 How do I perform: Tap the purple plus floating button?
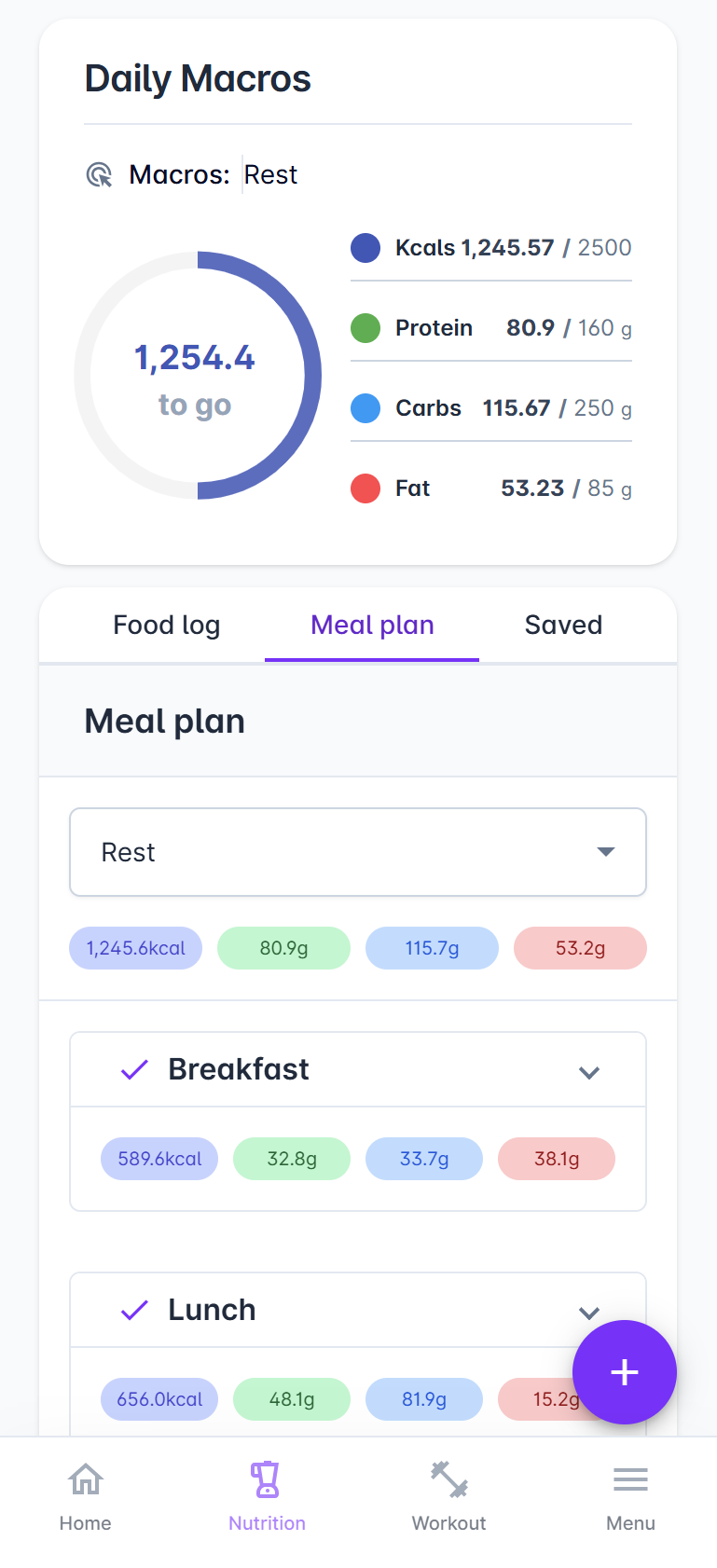[624, 1372]
